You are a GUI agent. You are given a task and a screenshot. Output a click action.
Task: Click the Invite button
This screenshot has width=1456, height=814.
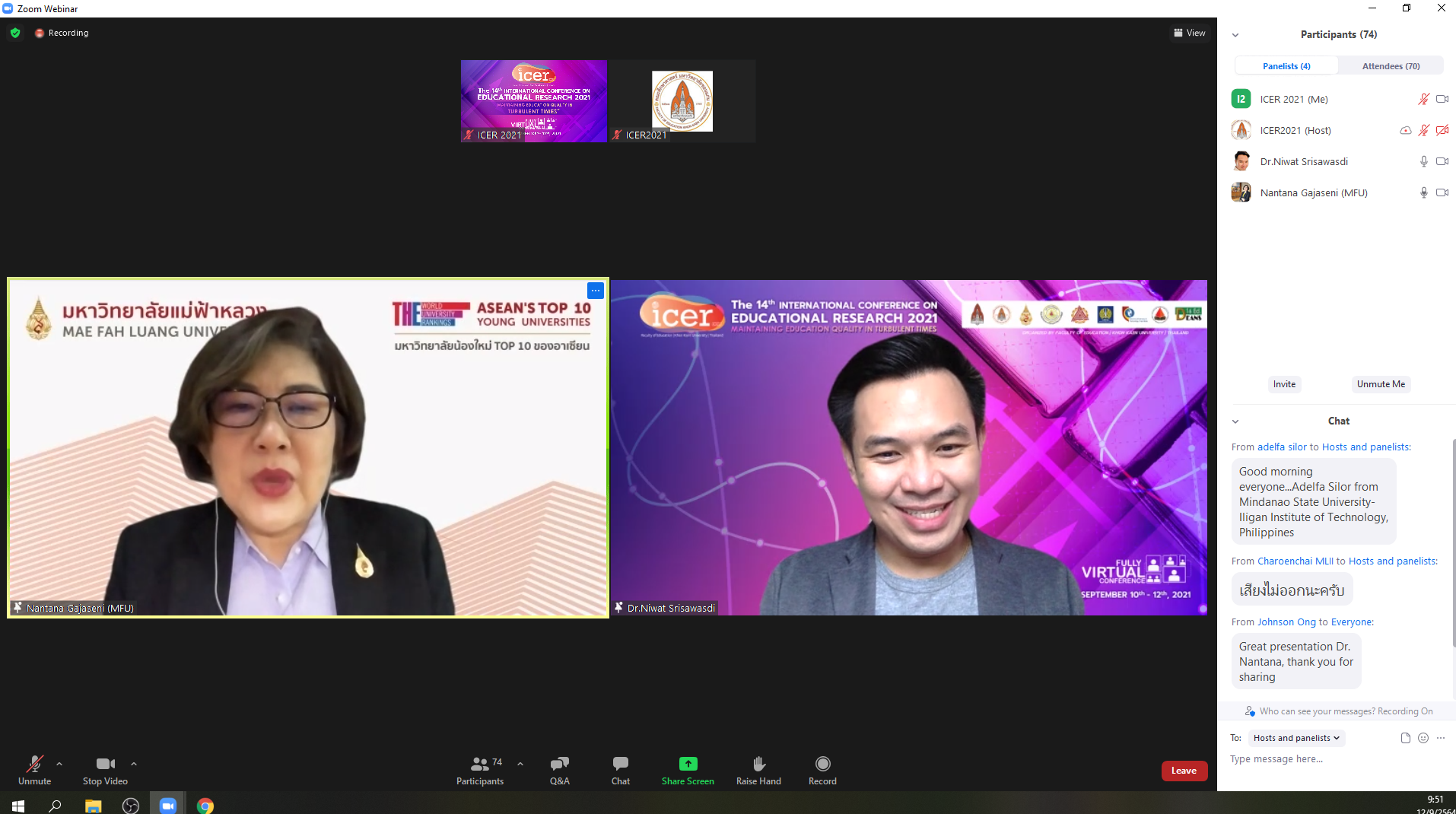[1284, 384]
